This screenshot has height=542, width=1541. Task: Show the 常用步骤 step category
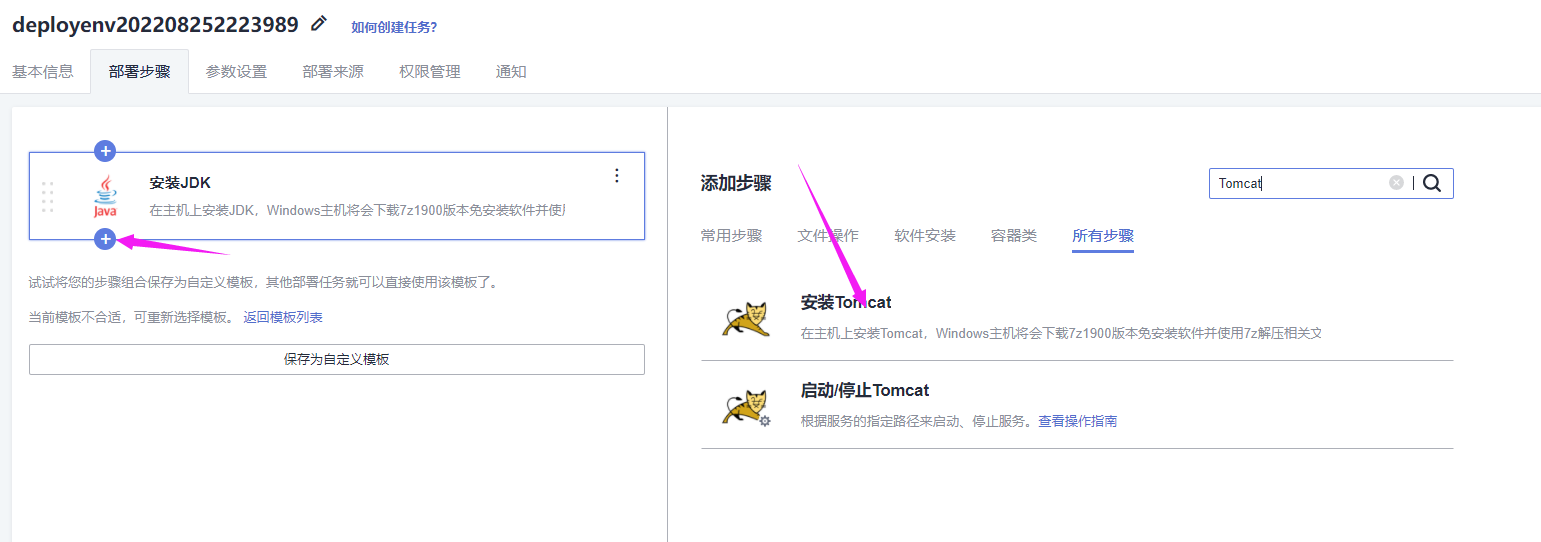point(732,236)
